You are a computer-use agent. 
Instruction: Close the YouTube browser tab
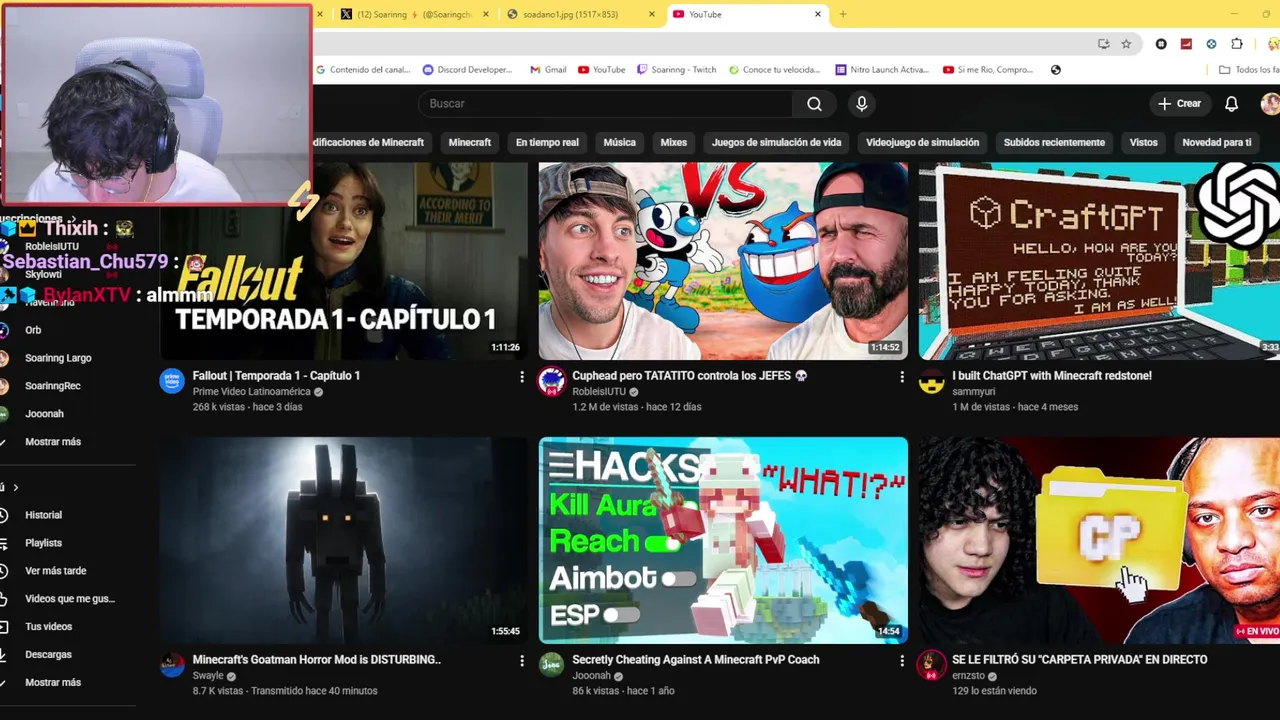pos(818,14)
